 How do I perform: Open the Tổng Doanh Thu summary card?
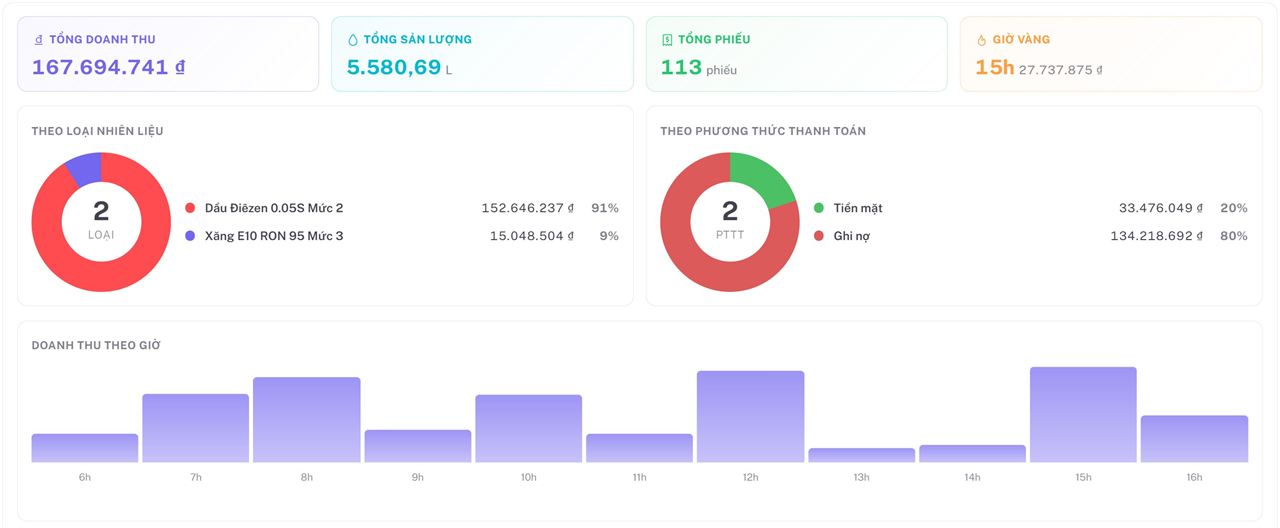point(168,54)
